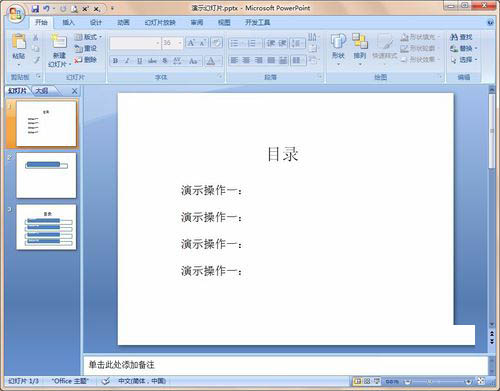Screen dimensions: 500x391
Task: Open the 幻灯片放映 ribbon tab
Action: (x=160, y=22)
